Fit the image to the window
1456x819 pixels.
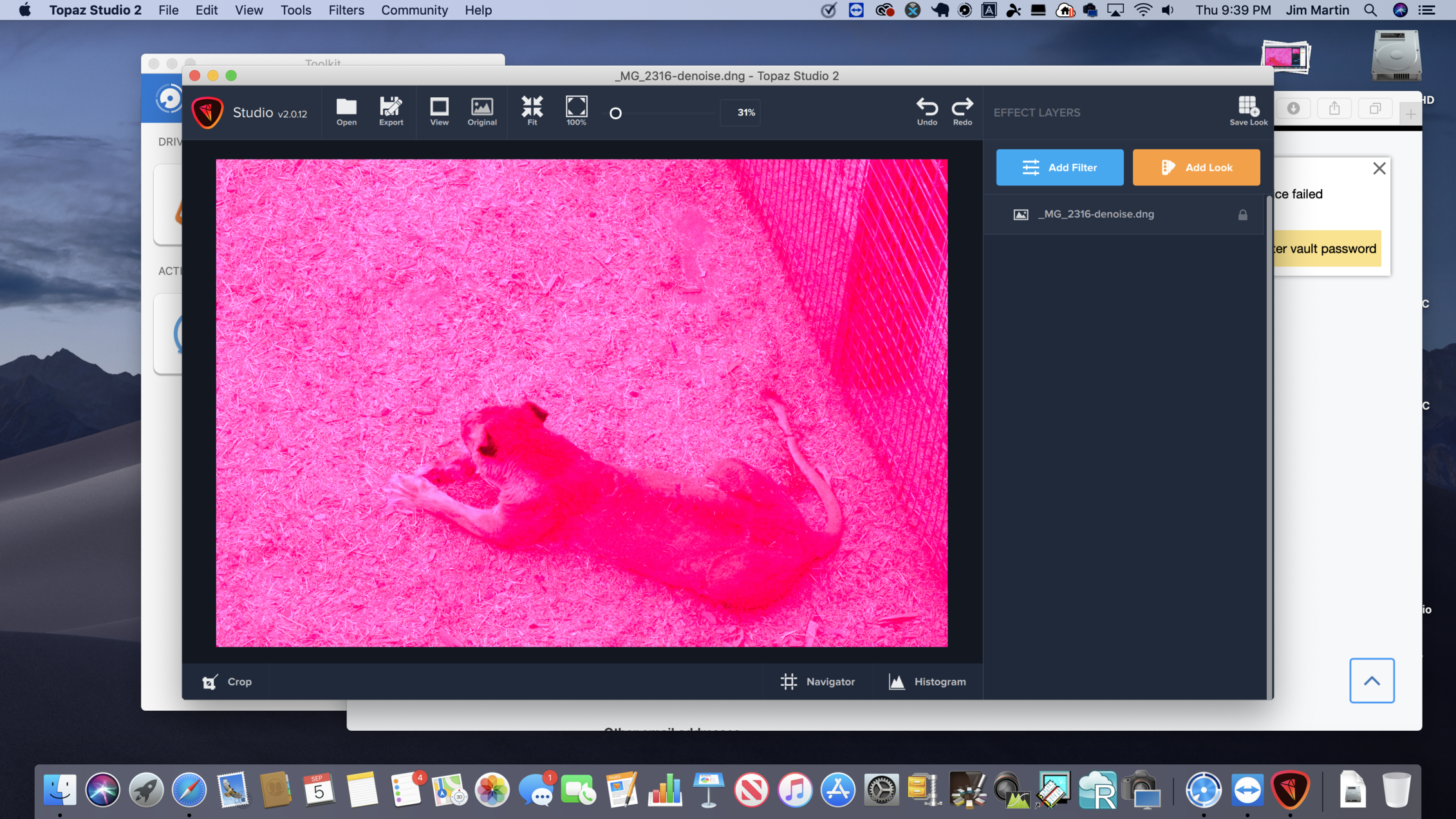coord(532,111)
